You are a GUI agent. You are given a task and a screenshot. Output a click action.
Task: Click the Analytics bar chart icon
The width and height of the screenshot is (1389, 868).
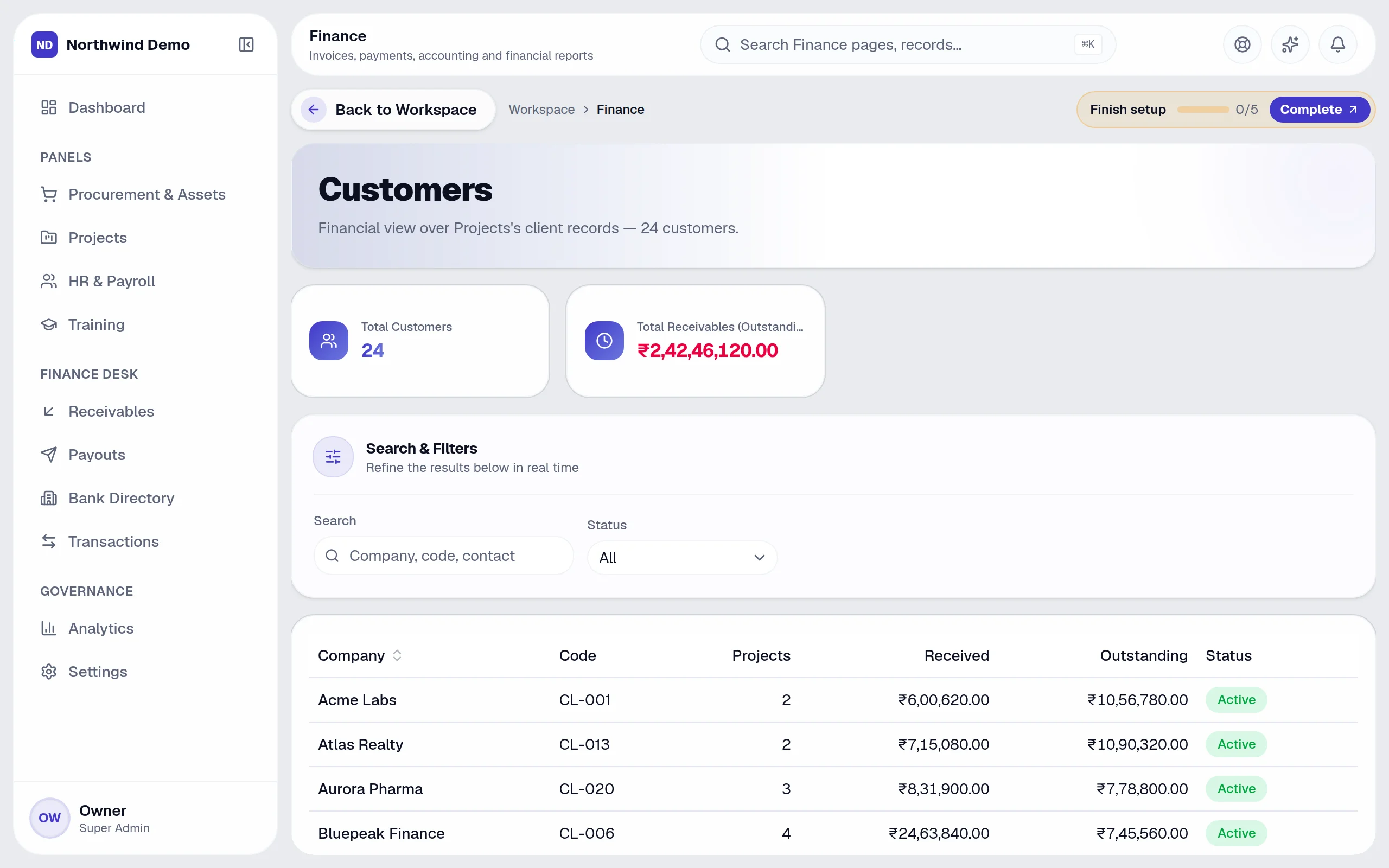tap(49, 629)
